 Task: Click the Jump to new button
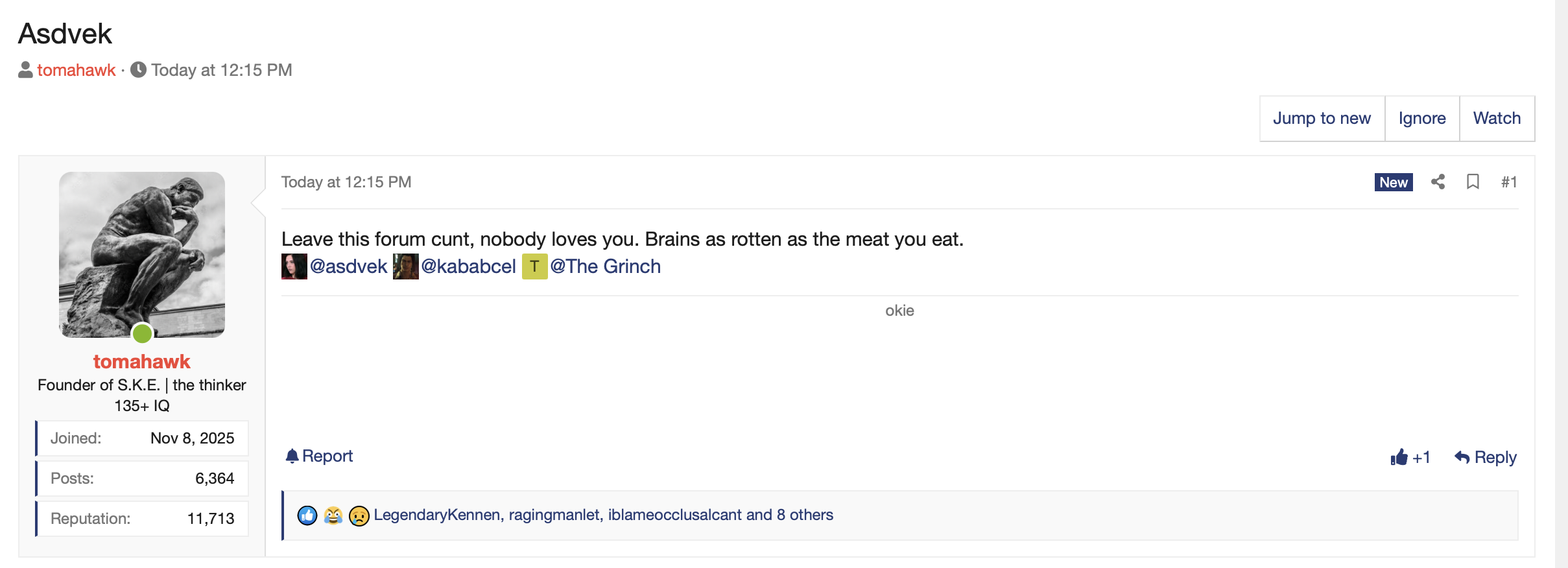coord(1322,119)
